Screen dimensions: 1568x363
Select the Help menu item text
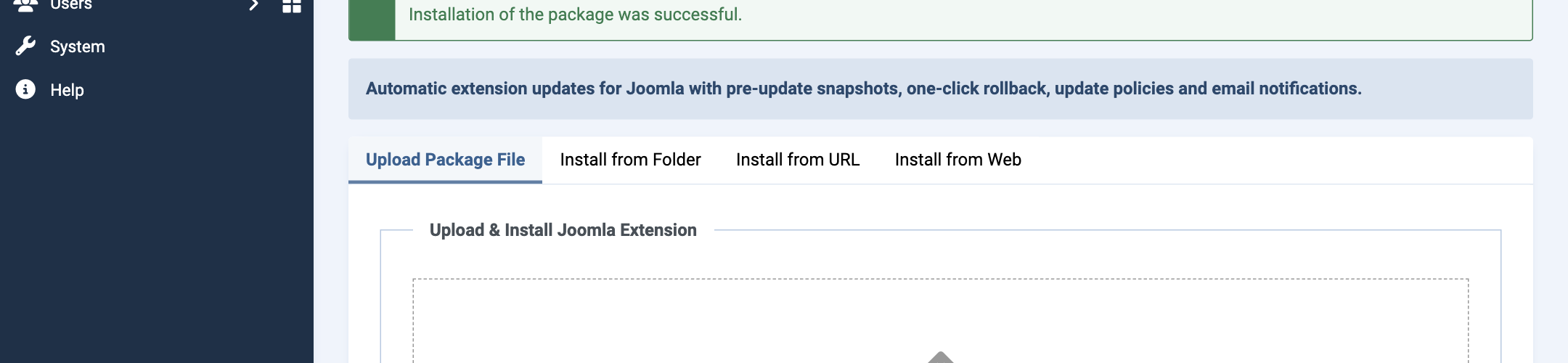click(68, 90)
